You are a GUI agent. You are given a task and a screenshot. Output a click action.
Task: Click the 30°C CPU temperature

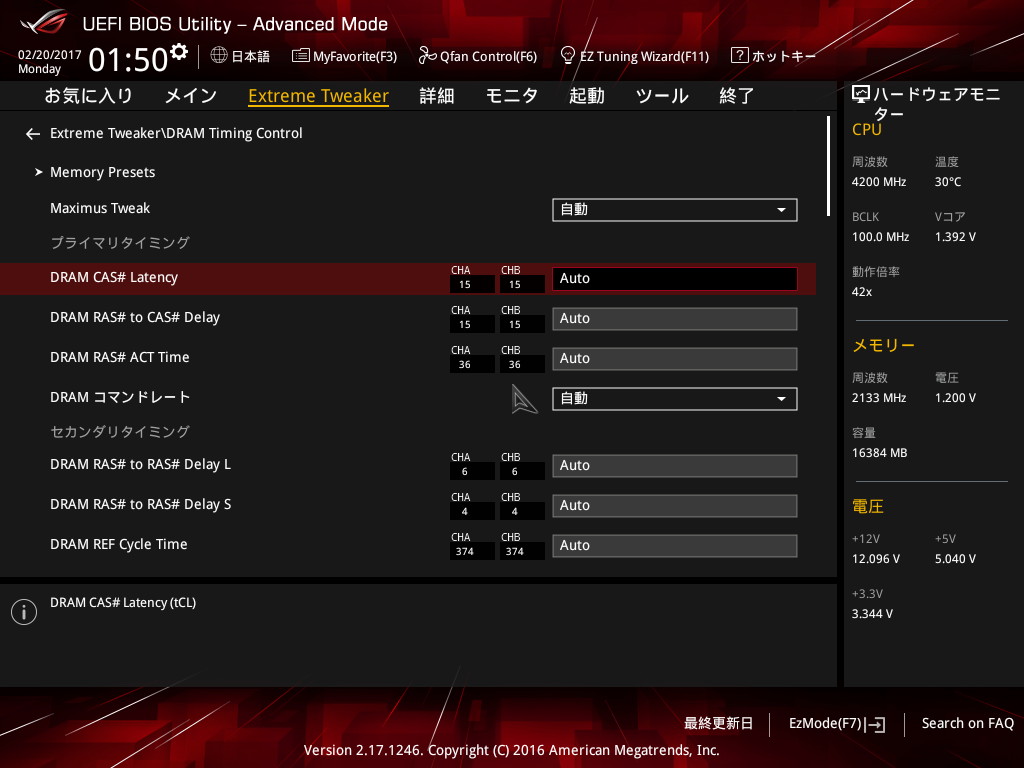(948, 182)
